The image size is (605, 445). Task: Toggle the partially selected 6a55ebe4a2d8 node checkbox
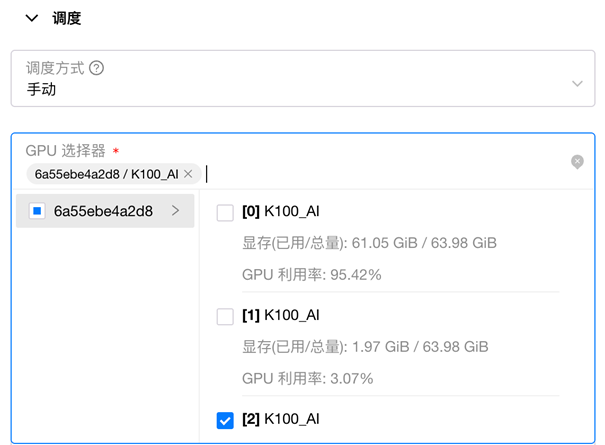tap(37, 211)
